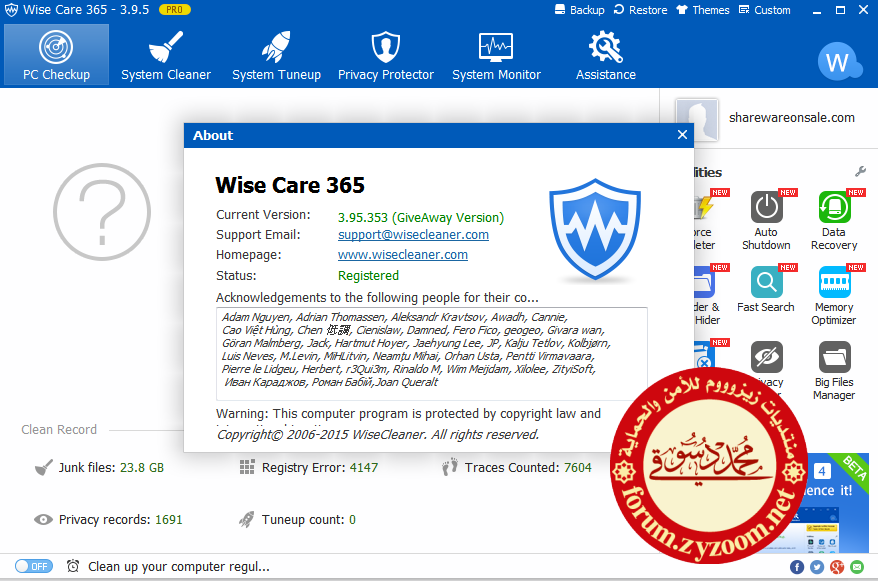The image size is (878, 581).
Task: Click the Clean Record heading
Action: click(59, 429)
